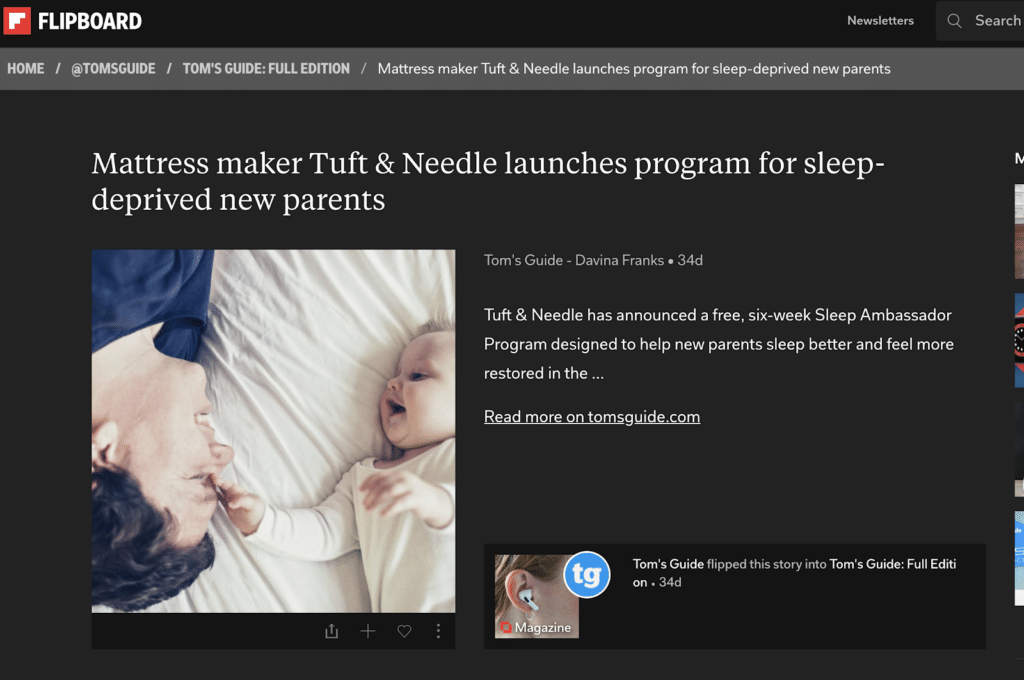Flip the story with the plus icon
The height and width of the screenshot is (680, 1024).
368,631
